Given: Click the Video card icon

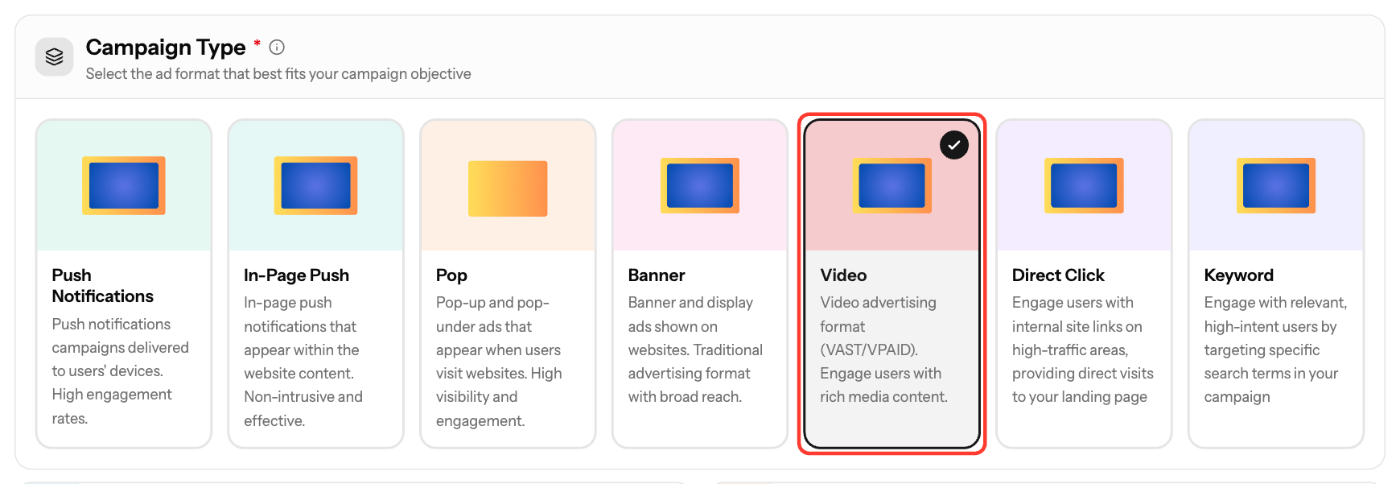Looking at the screenshot, I should [892, 186].
